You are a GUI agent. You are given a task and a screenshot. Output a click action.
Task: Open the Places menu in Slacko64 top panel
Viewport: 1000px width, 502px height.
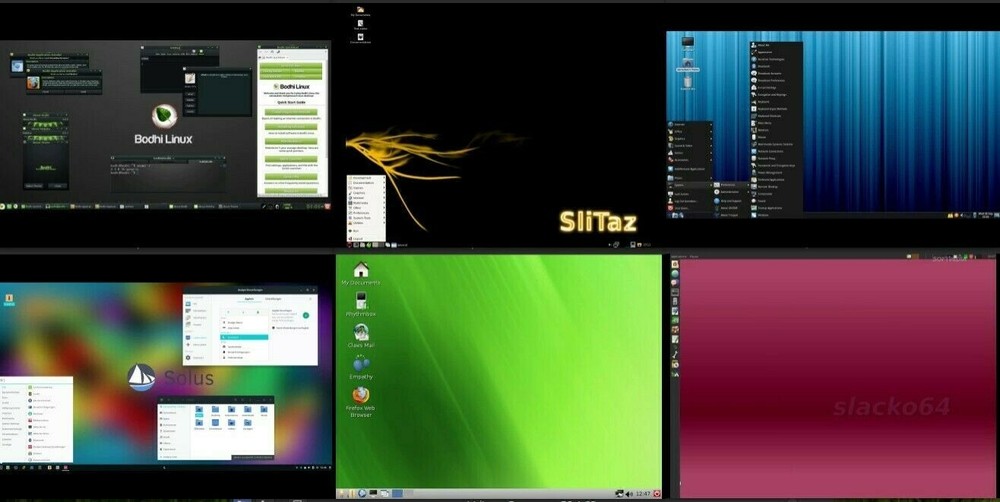click(x=694, y=256)
